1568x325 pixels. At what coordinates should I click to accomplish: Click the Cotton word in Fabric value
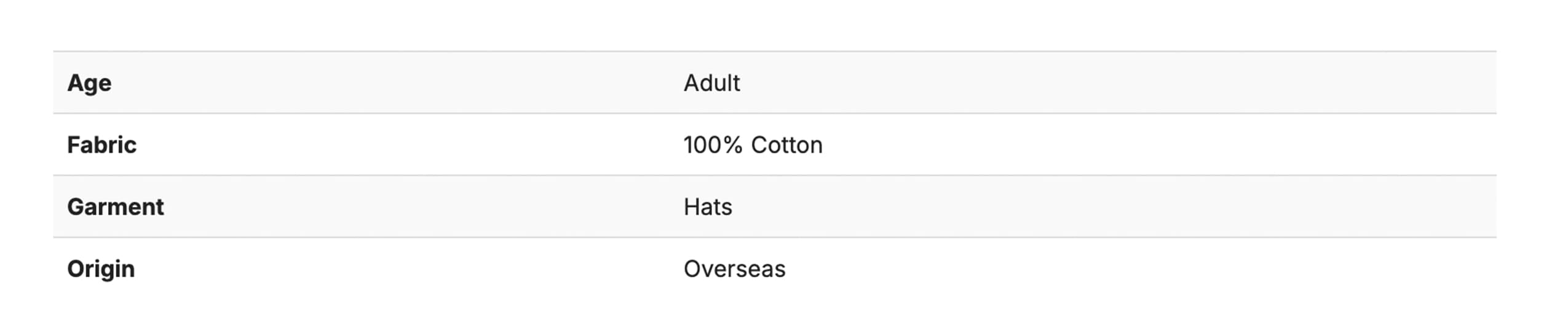pos(786,145)
